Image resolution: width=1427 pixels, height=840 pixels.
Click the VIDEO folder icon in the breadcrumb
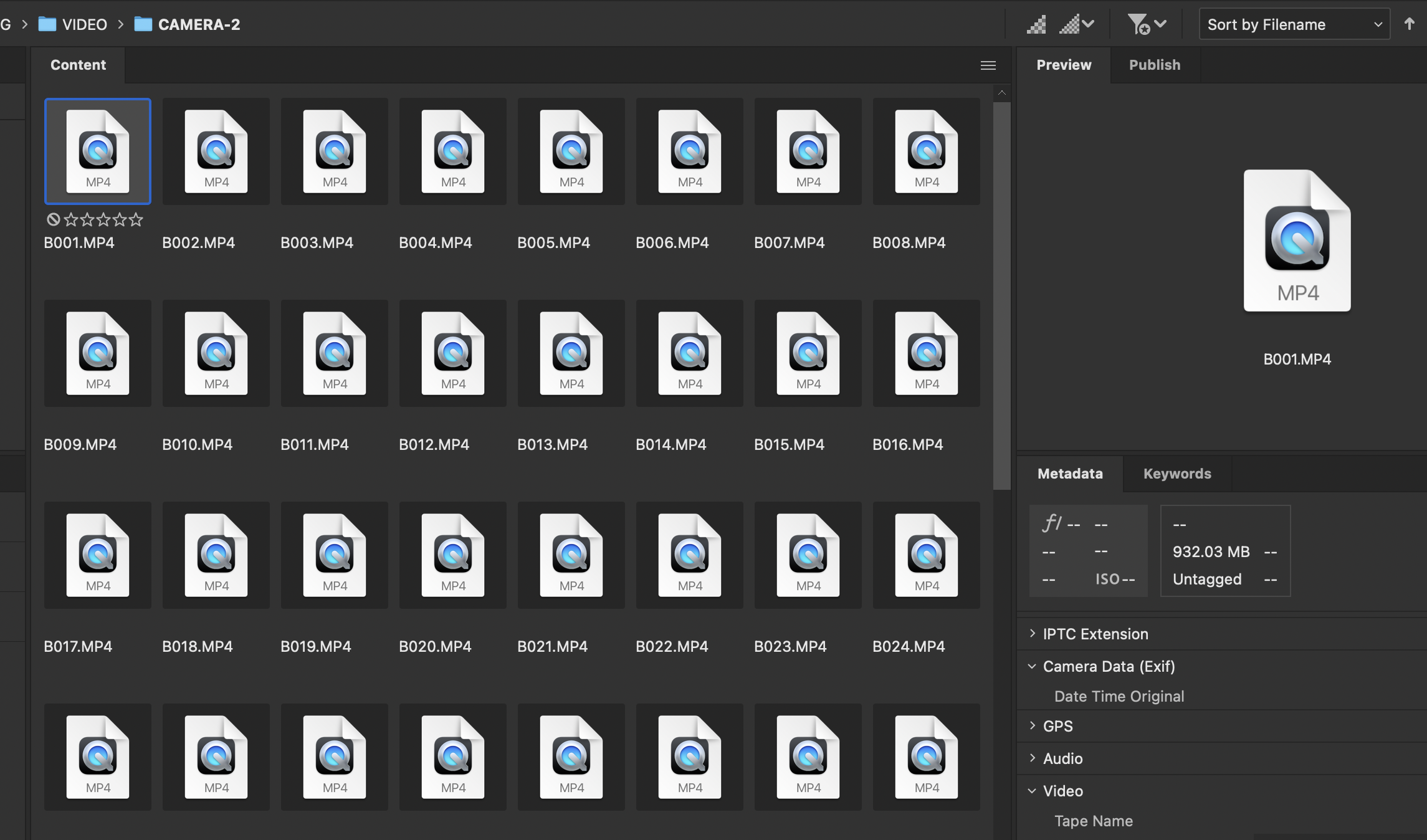click(47, 24)
